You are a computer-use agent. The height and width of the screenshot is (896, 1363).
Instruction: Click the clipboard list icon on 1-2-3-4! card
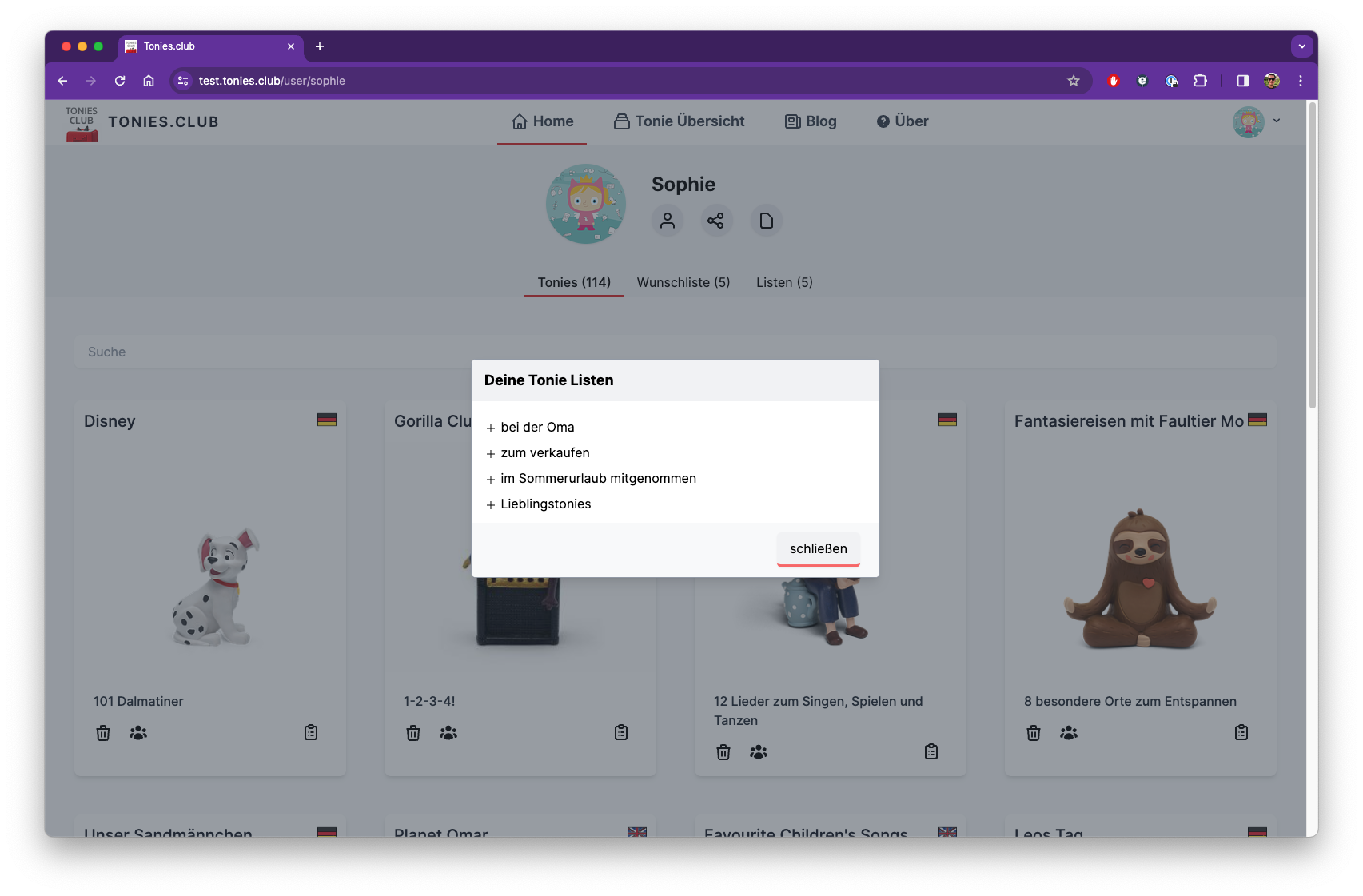[x=621, y=732]
